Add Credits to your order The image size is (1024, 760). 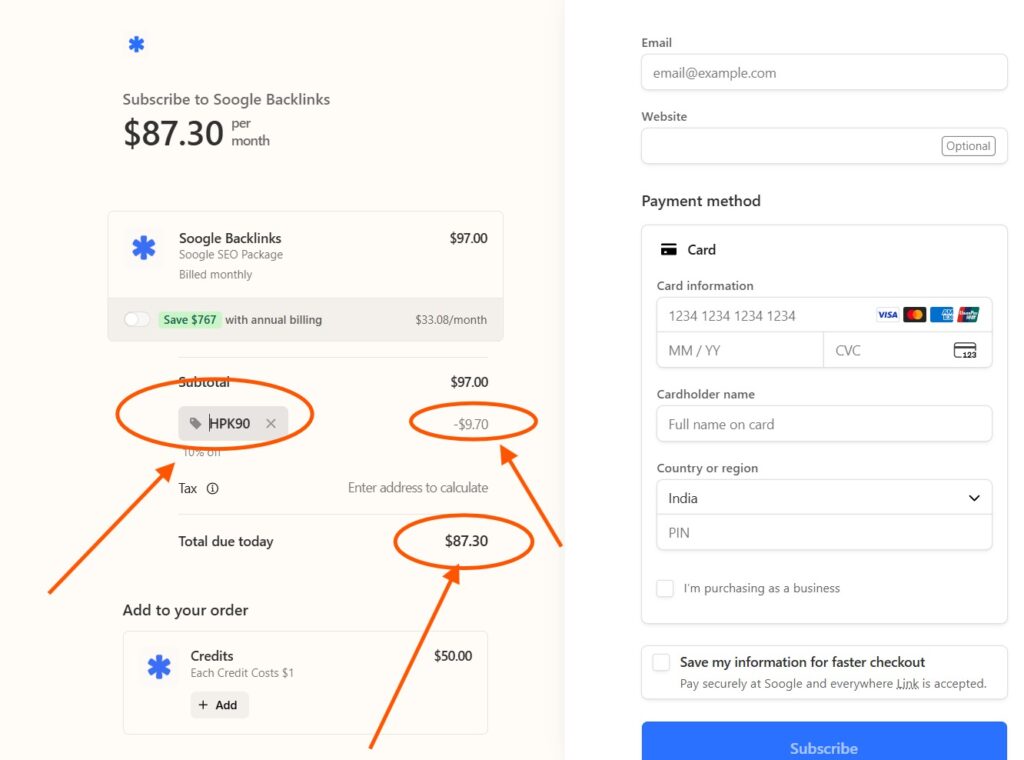coord(219,705)
